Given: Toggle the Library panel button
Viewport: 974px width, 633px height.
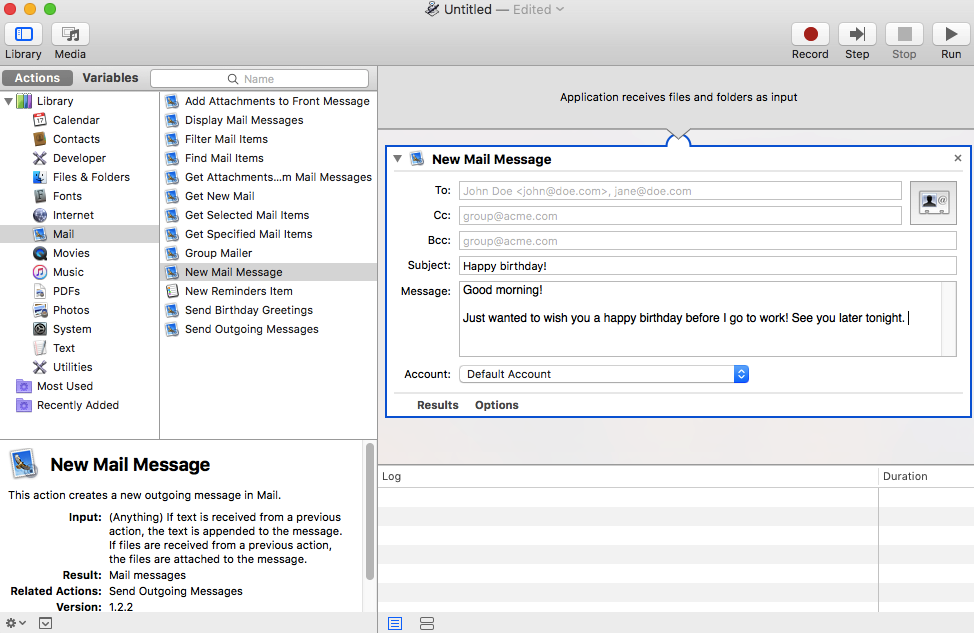Looking at the screenshot, I should [24, 34].
